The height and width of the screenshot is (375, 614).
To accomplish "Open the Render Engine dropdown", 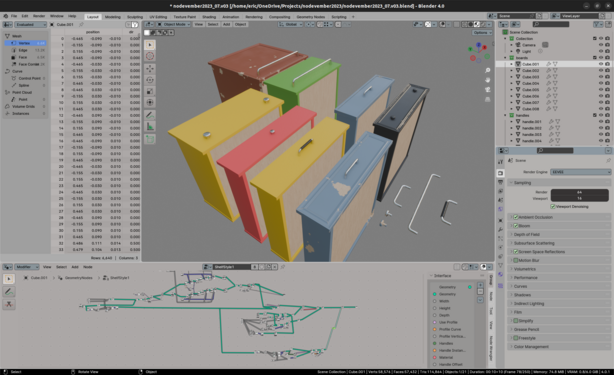I will [x=580, y=172].
